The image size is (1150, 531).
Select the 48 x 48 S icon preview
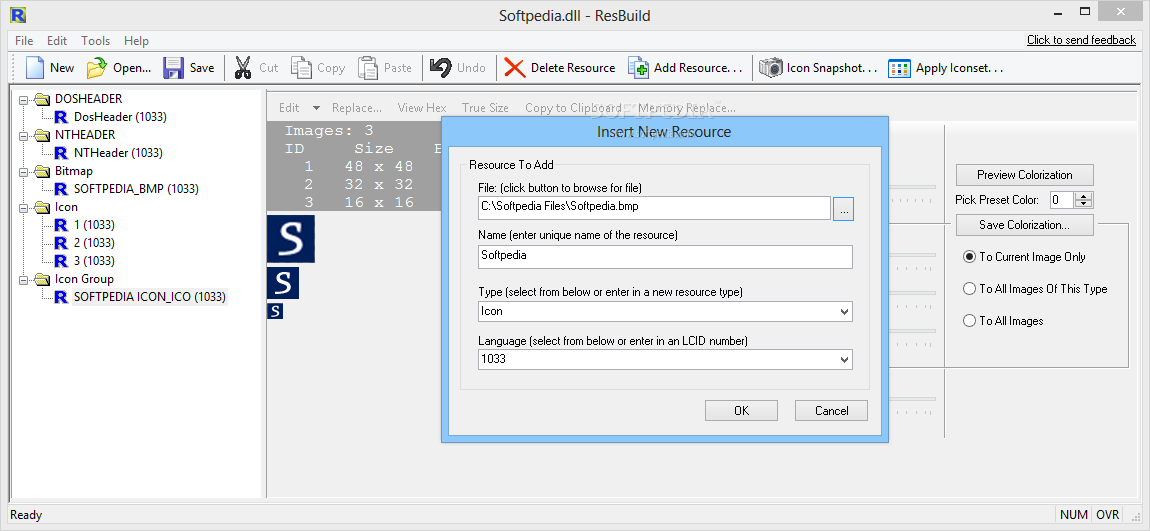(290, 238)
